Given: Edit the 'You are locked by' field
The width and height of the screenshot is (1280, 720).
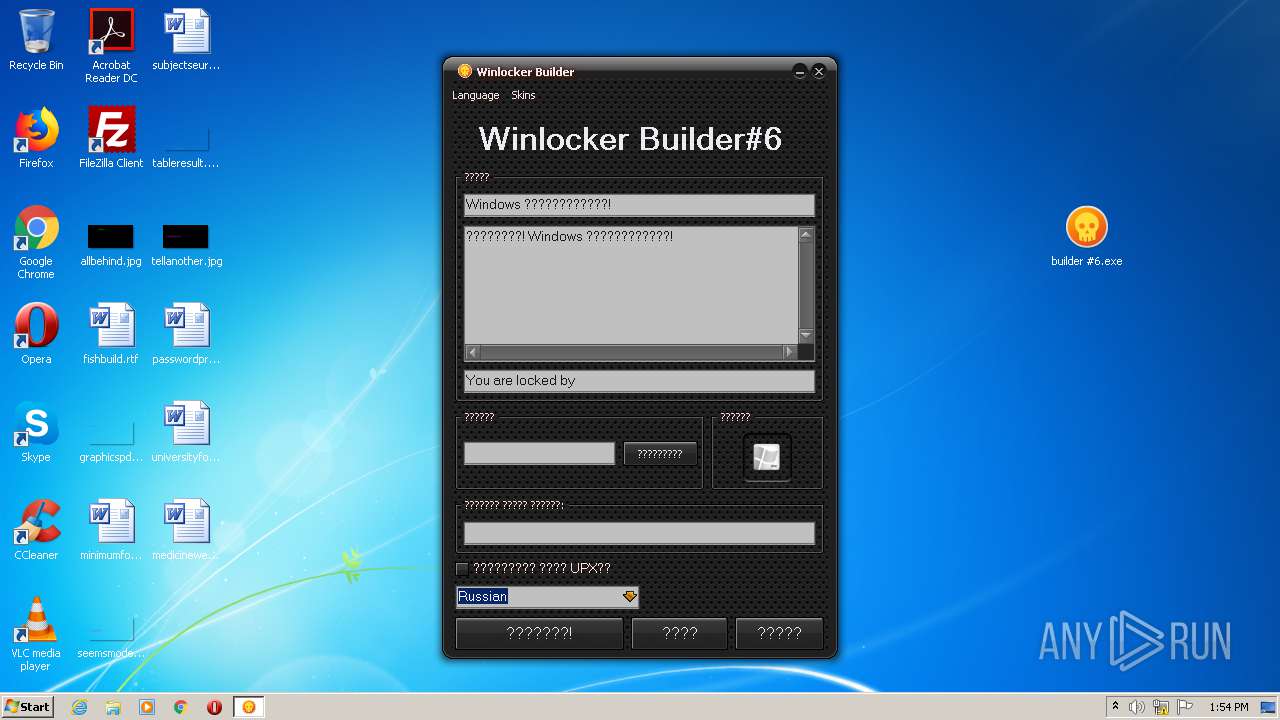Looking at the screenshot, I should [x=639, y=381].
